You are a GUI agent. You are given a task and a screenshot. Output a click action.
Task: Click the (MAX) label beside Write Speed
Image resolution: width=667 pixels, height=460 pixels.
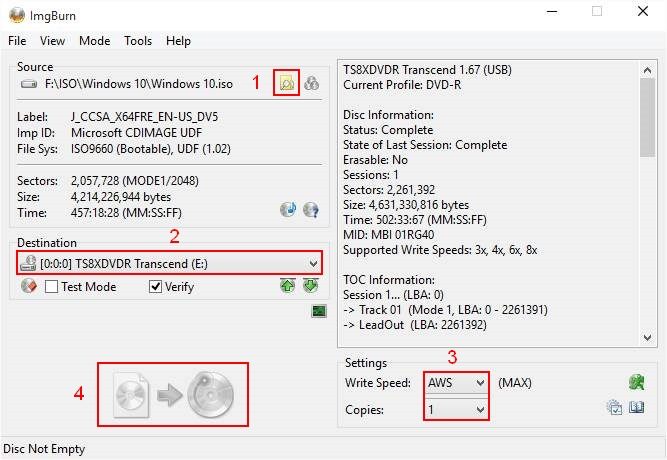coord(515,383)
